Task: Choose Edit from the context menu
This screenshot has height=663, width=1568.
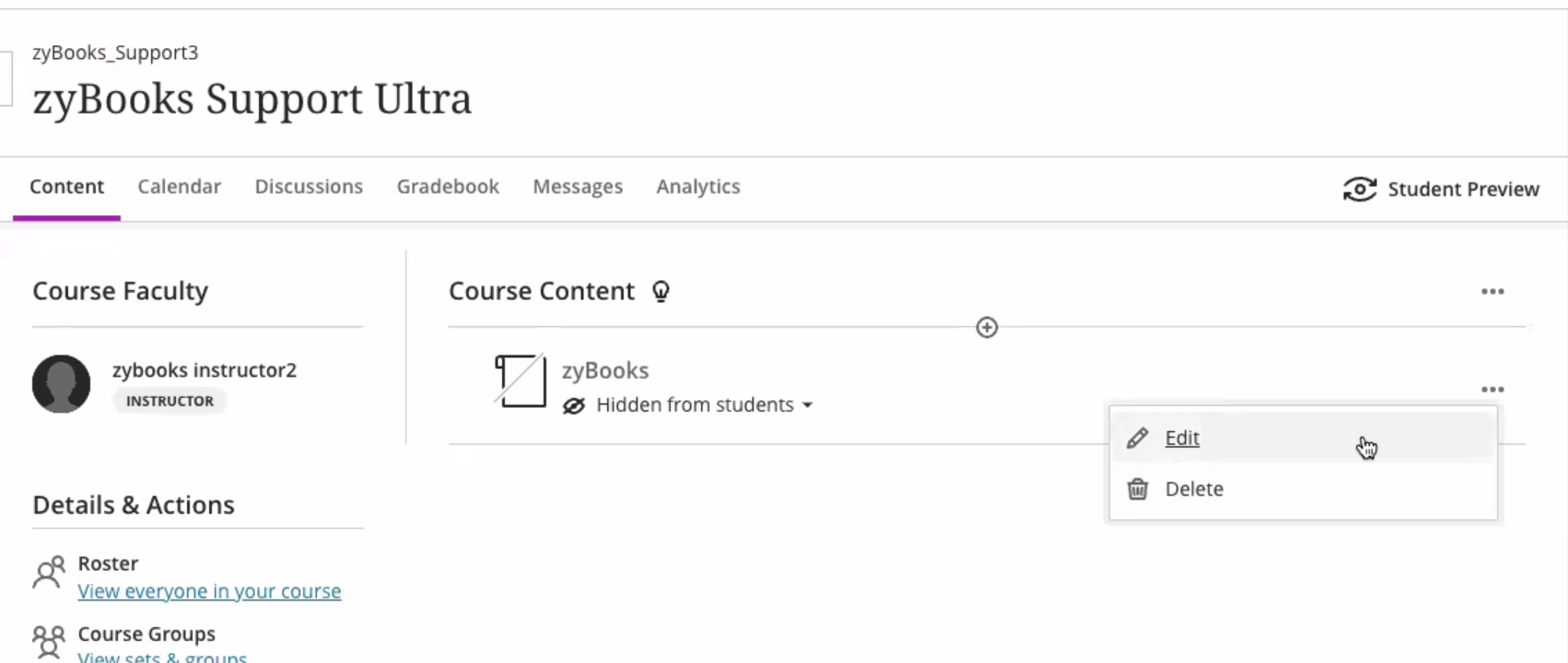Action: tap(1182, 438)
